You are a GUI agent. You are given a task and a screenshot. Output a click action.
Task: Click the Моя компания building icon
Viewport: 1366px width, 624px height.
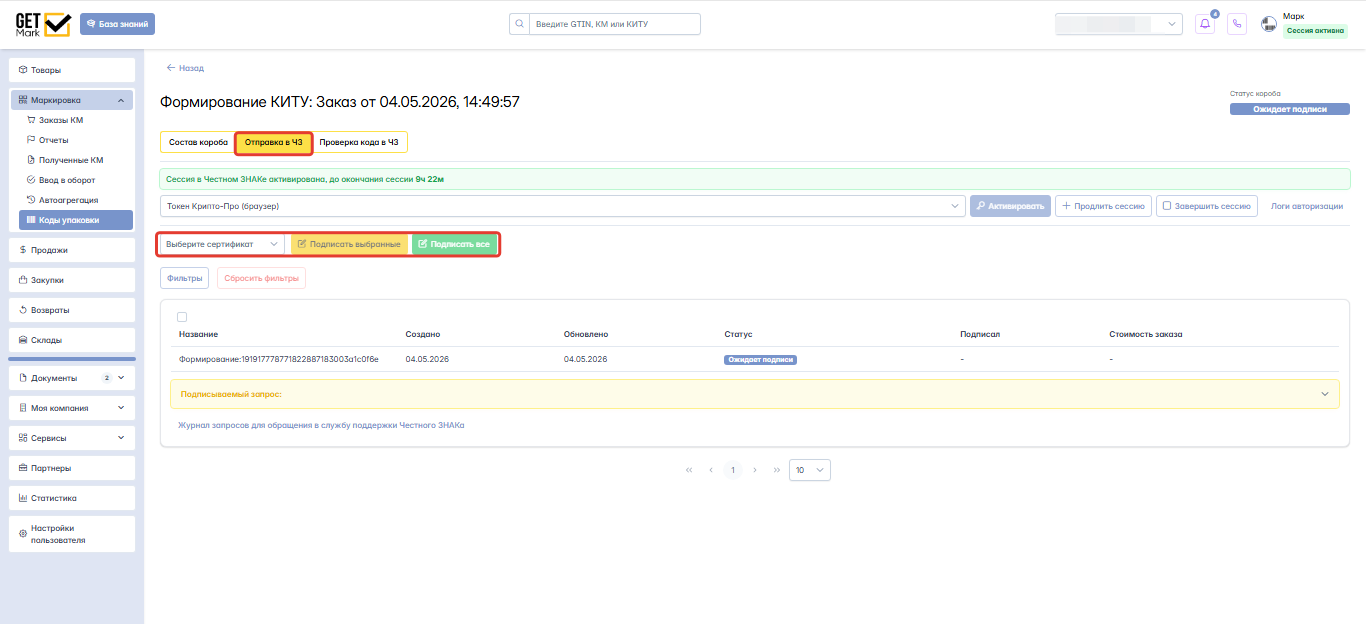click(x=23, y=408)
